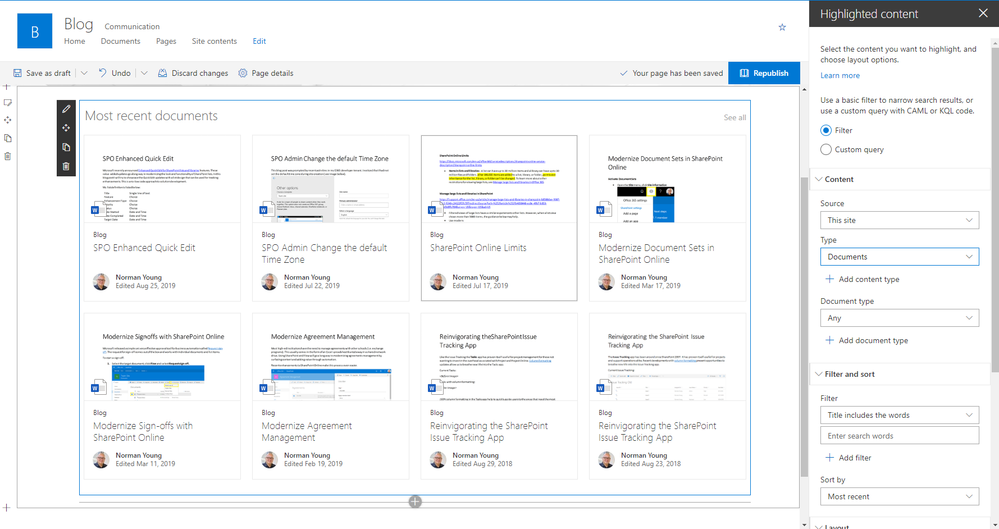The width and height of the screenshot is (999, 529).
Task: Click the Edited Aug 23, 2018 Reinvigorating card title
Action: (657, 431)
